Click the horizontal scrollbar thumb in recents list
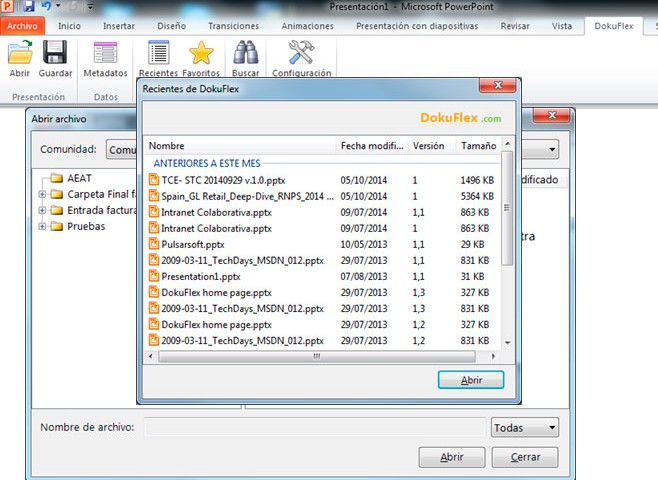 (x=317, y=356)
